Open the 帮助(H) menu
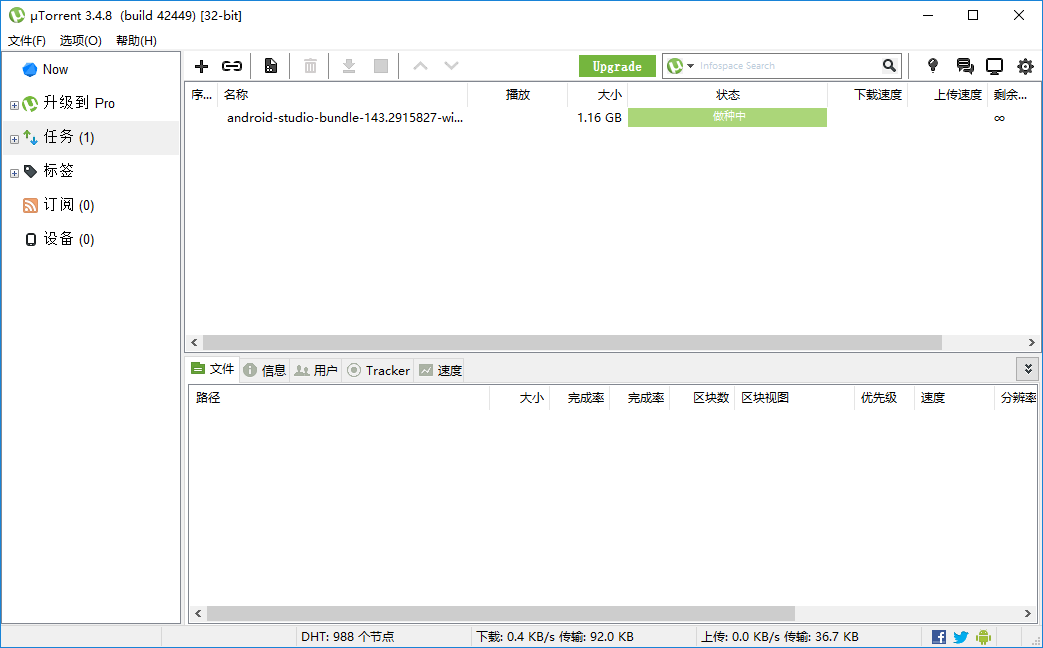The width and height of the screenshot is (1043, 648). (x=136, y=41)
